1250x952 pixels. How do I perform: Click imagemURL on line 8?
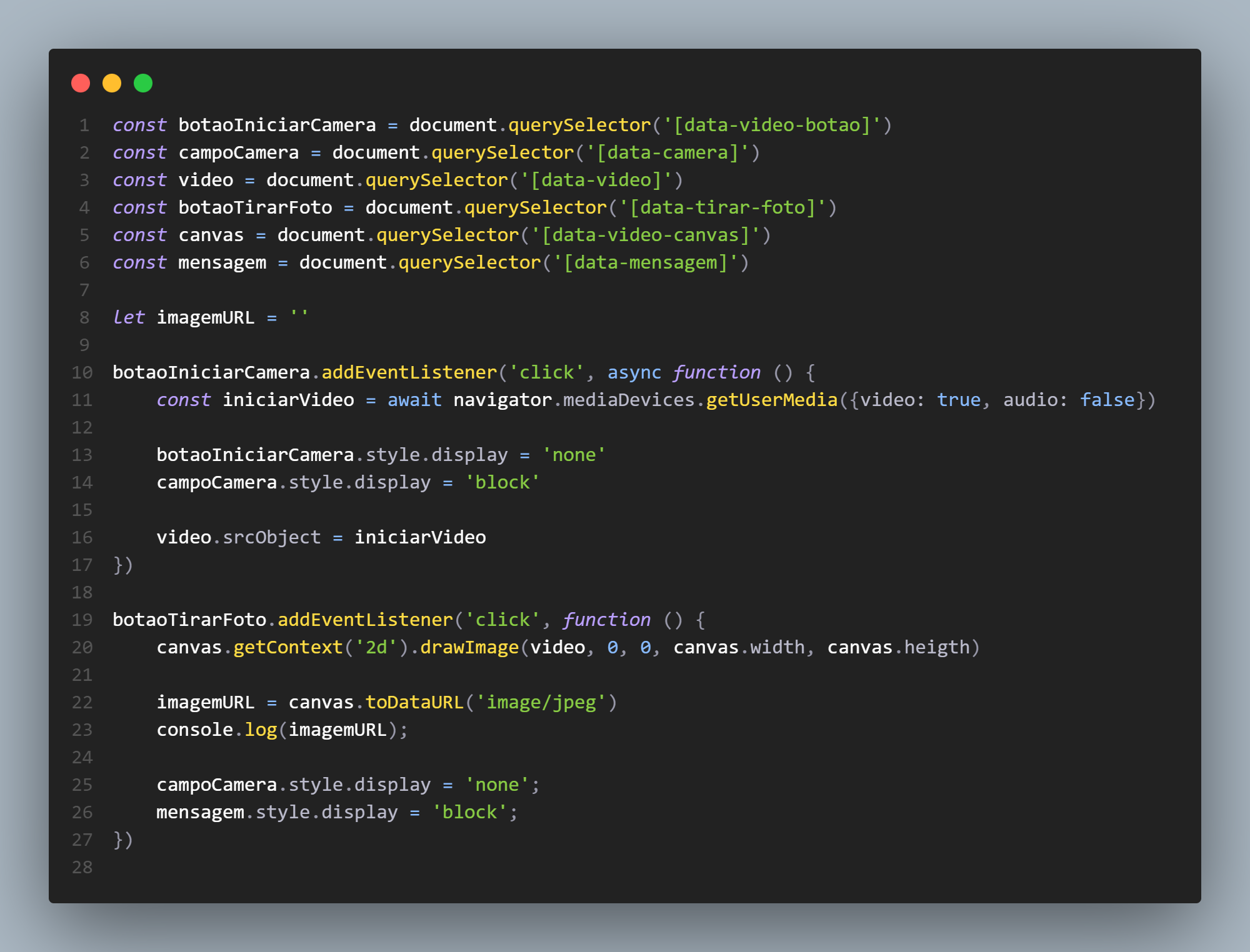pyautogui.click(x=206, y=317)
